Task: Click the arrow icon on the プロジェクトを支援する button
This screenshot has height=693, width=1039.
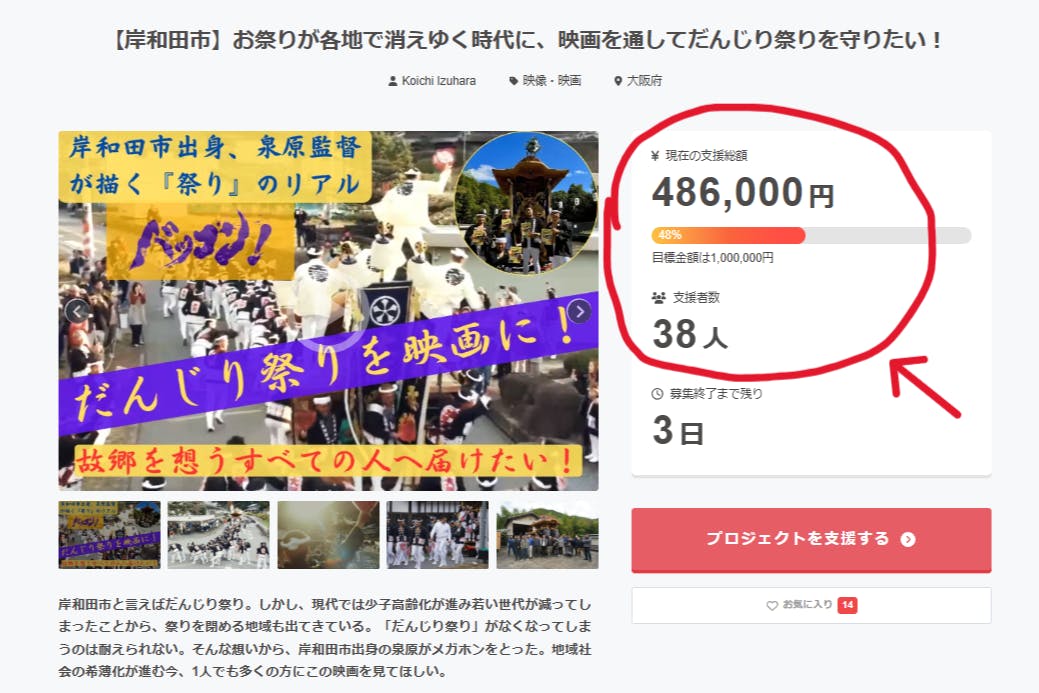Action: [x=908, y=539]
